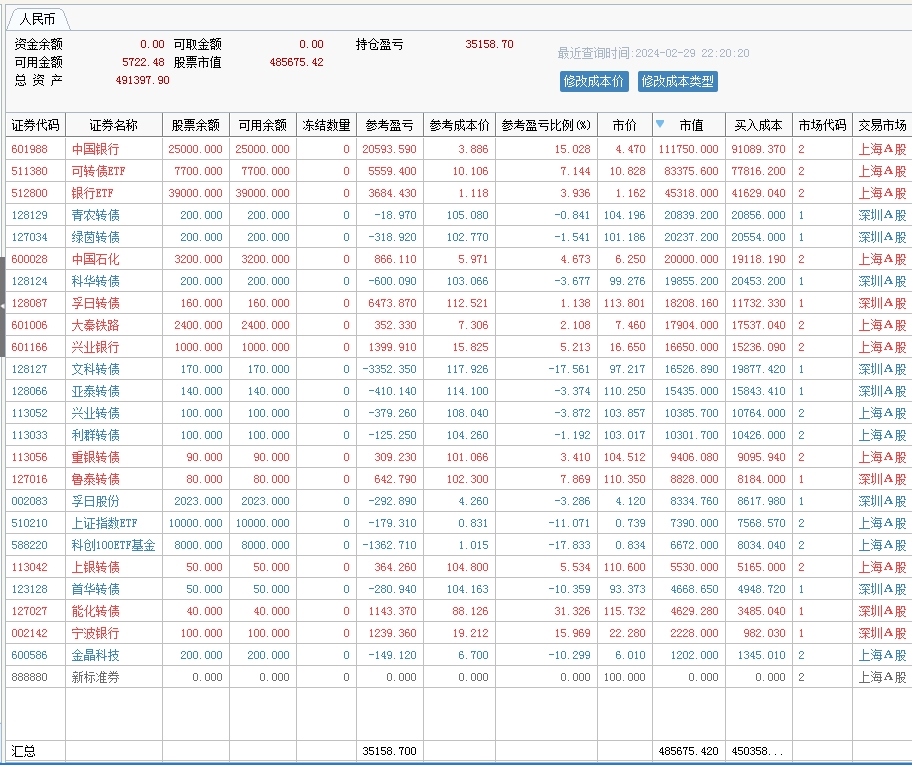Click the 股票余额 column header
The image size is (912, 765).
click(196, 125)
